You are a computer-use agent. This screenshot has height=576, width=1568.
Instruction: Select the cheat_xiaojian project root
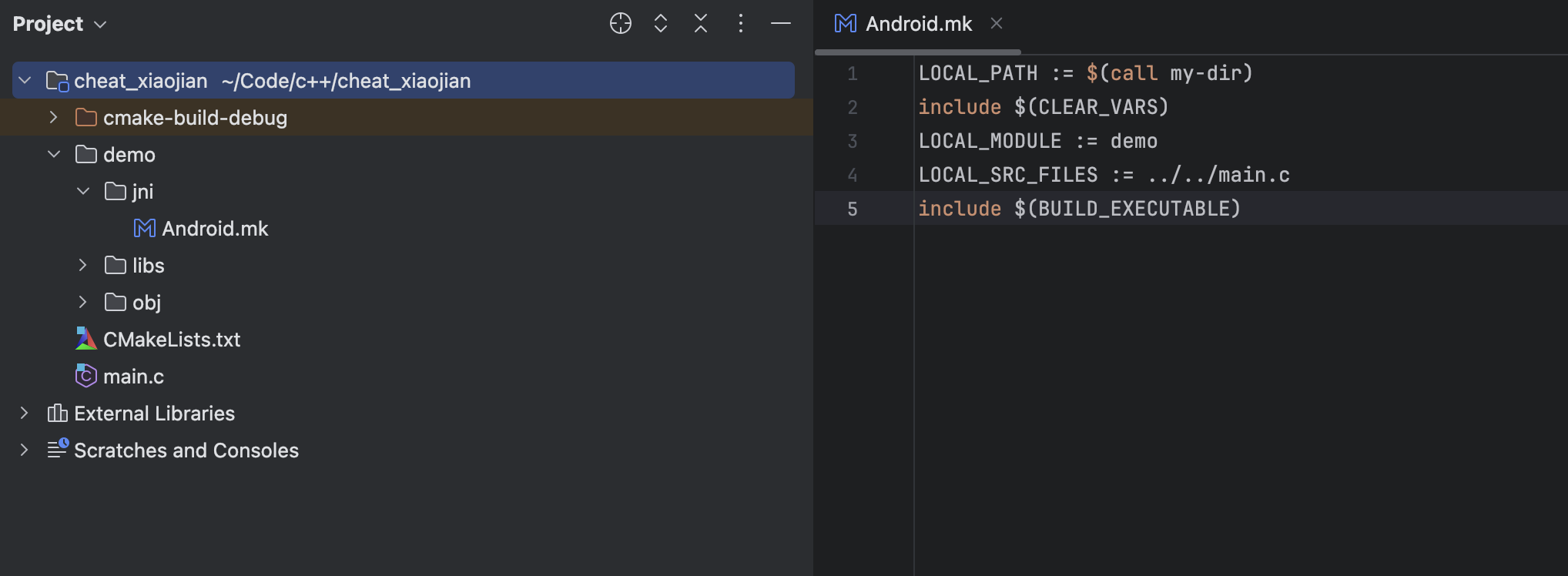click(x=141, y=81)
